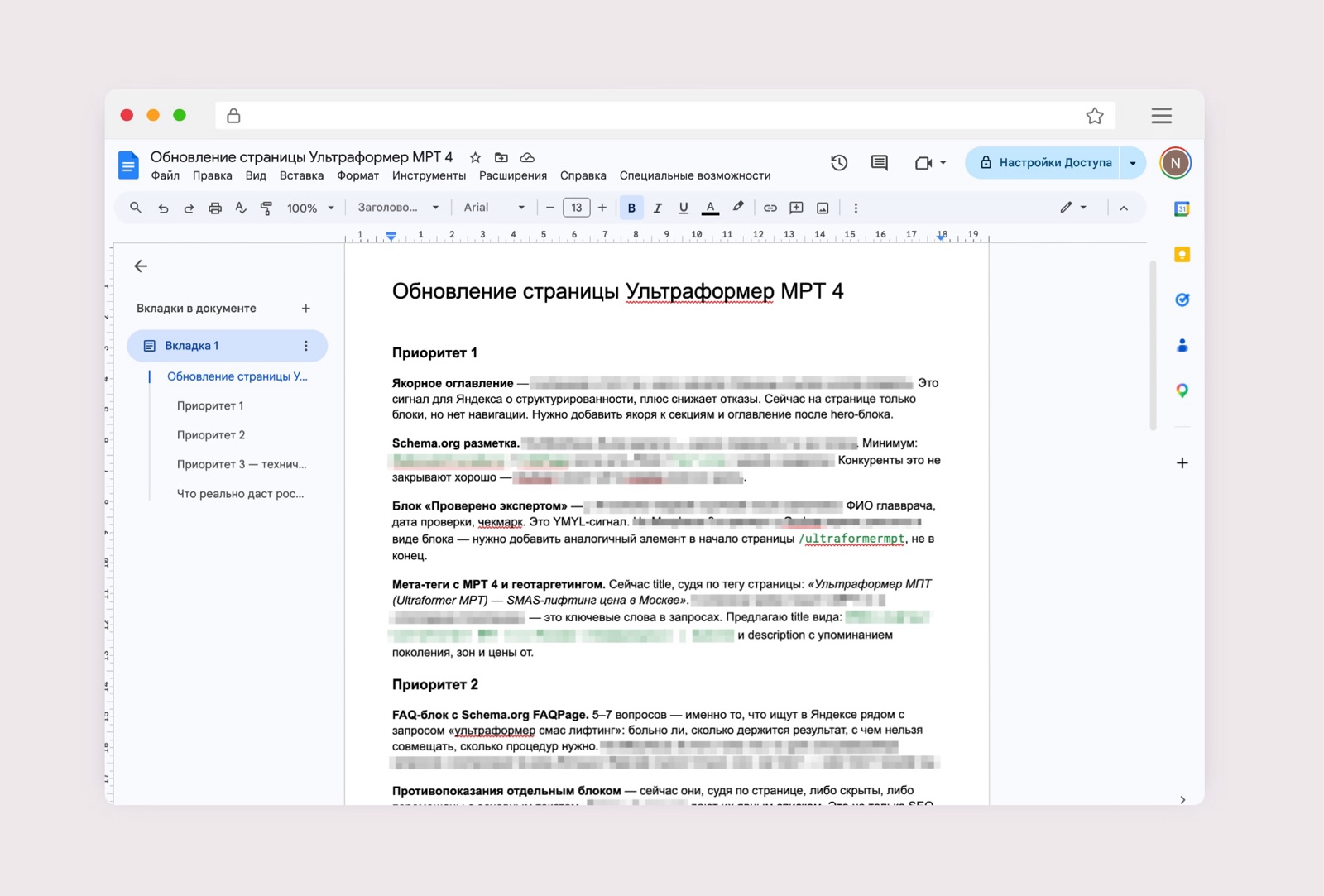
Task: Jump to Приоритет 2 in the outline
Action: tap(211, 435)
